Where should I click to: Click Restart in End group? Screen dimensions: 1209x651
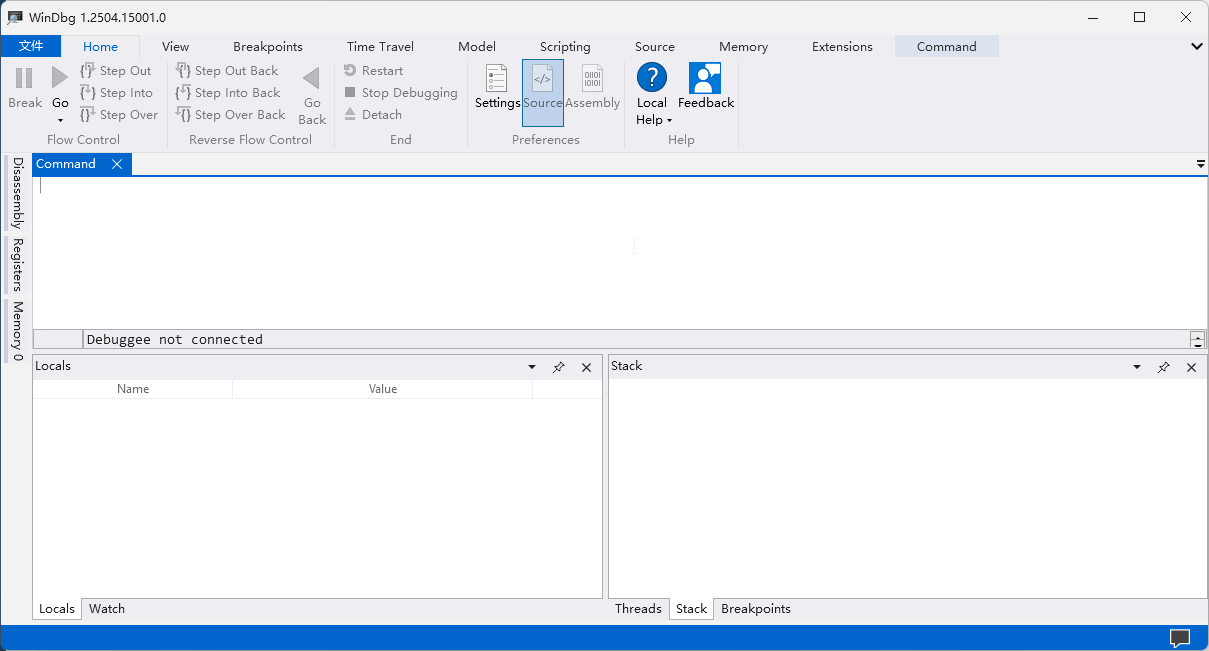[373, 71]
